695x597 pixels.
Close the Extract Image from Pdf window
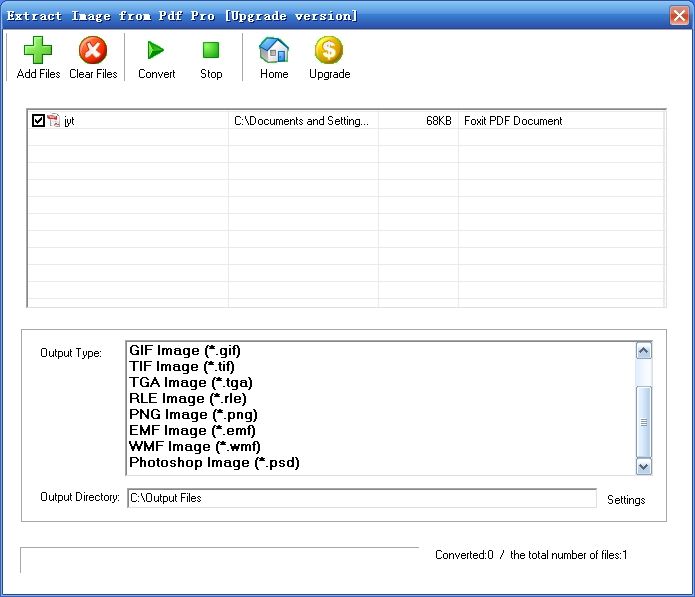[679, 16]
